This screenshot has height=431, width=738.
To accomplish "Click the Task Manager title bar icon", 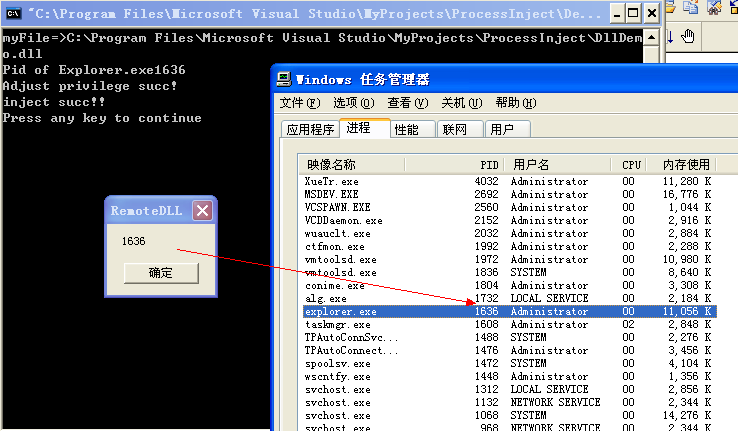I will (284, 79).
